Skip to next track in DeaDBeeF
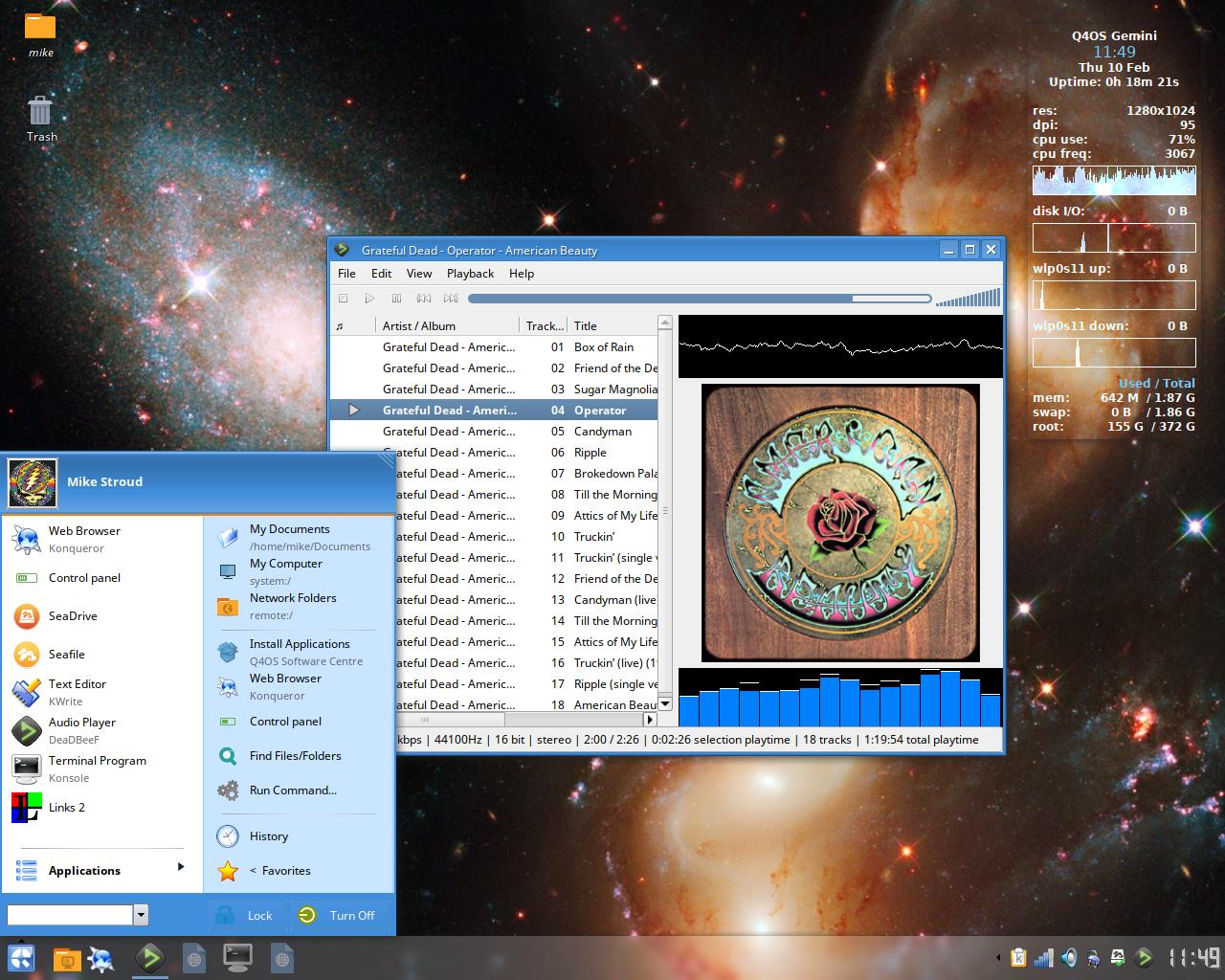This screenshot has height=980, width=1225. (x=451, y=299)
